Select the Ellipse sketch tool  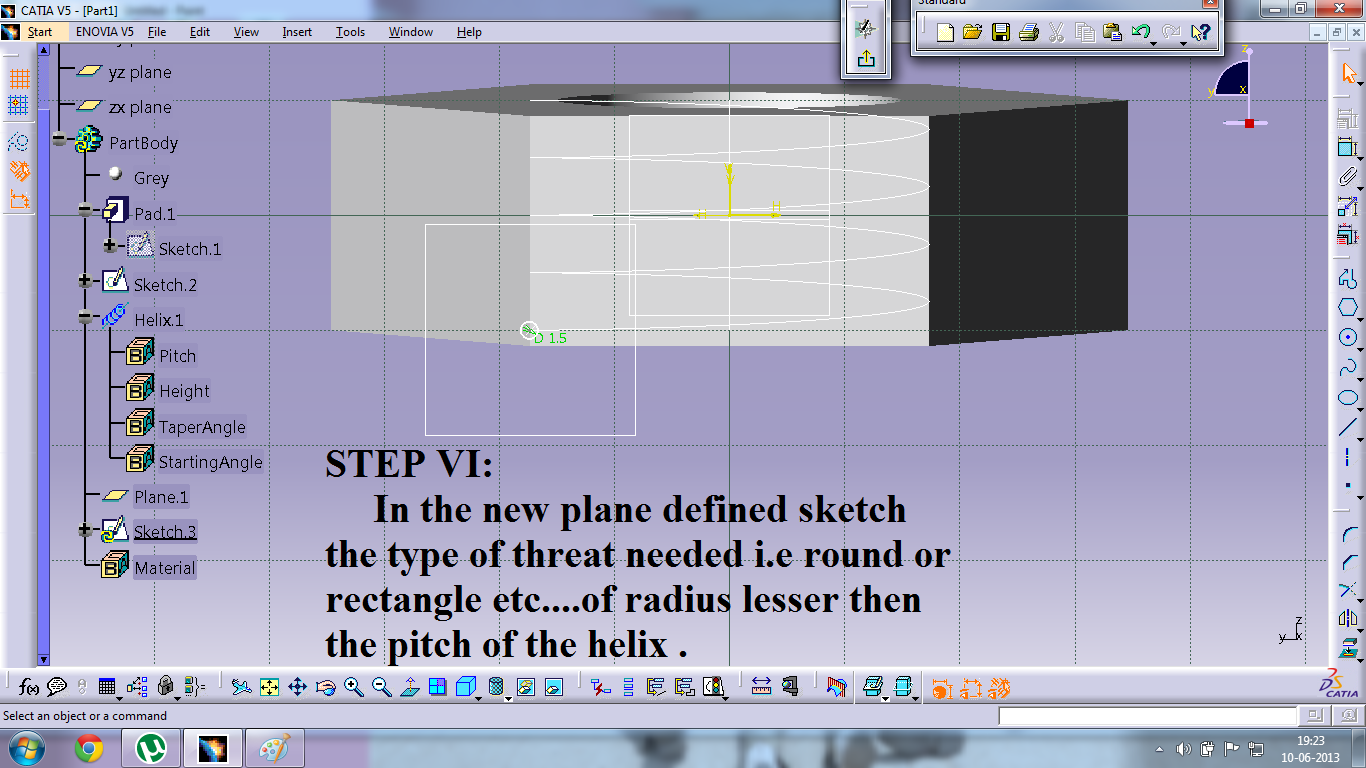(1348, 397)
